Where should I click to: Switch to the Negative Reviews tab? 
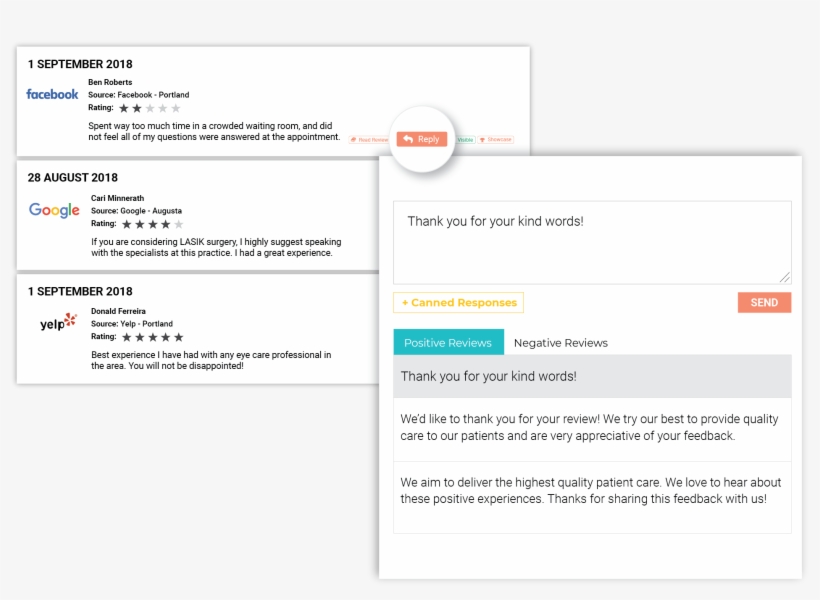pyautogui.click(x=563, y=342)
